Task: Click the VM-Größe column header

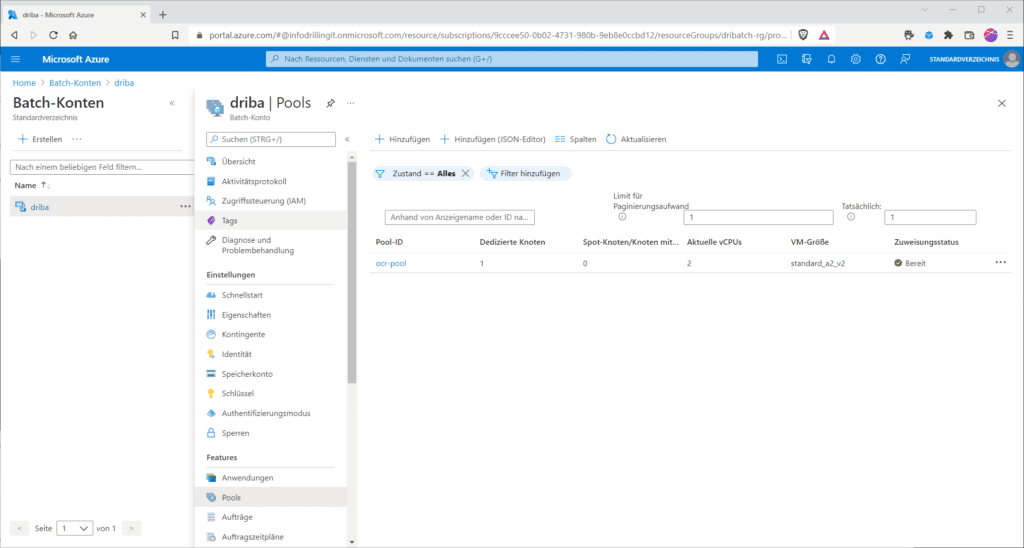Action: coord(810,242)
